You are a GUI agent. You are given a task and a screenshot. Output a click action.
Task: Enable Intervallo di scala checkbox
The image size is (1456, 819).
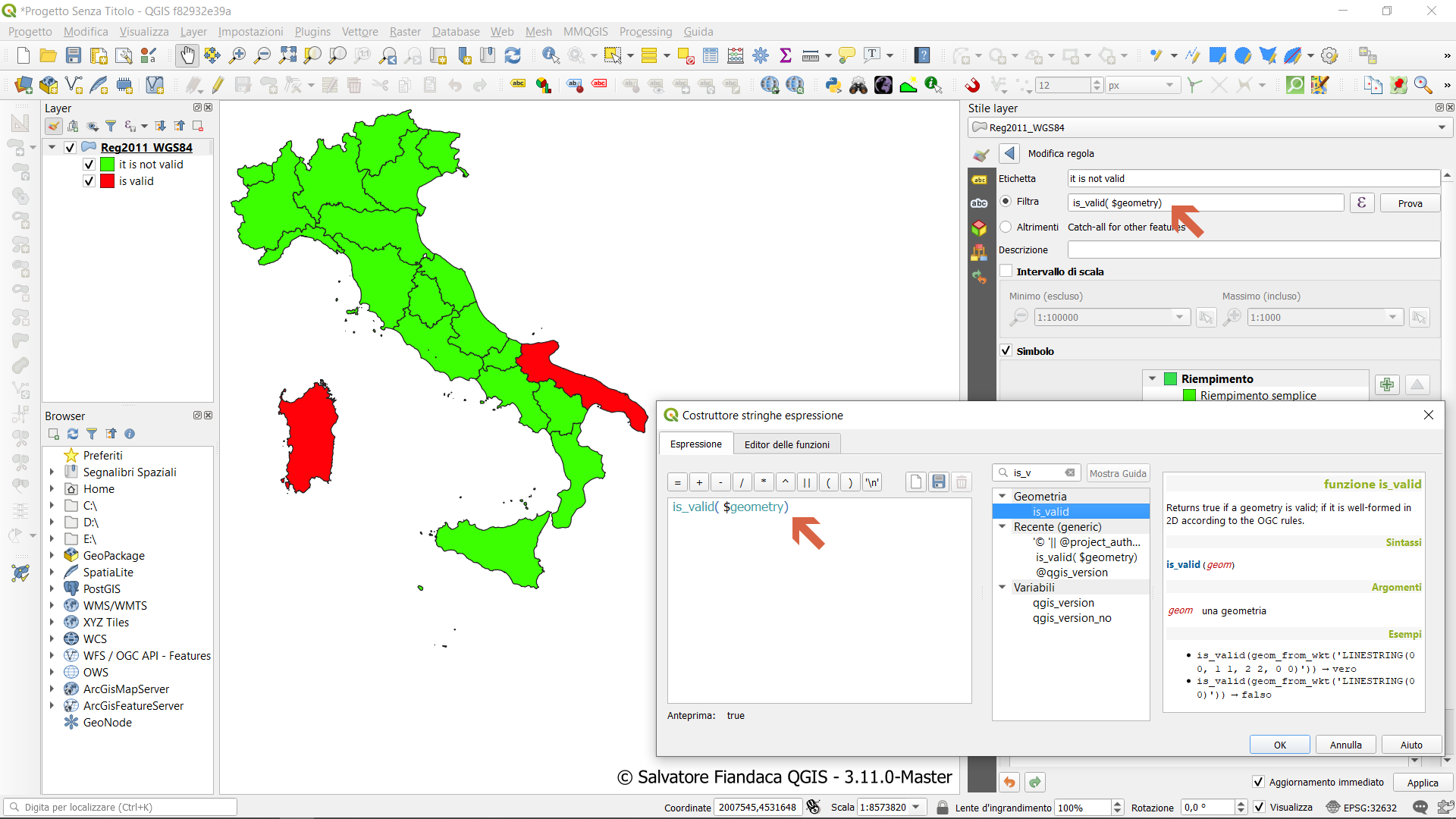[1006, 271]
